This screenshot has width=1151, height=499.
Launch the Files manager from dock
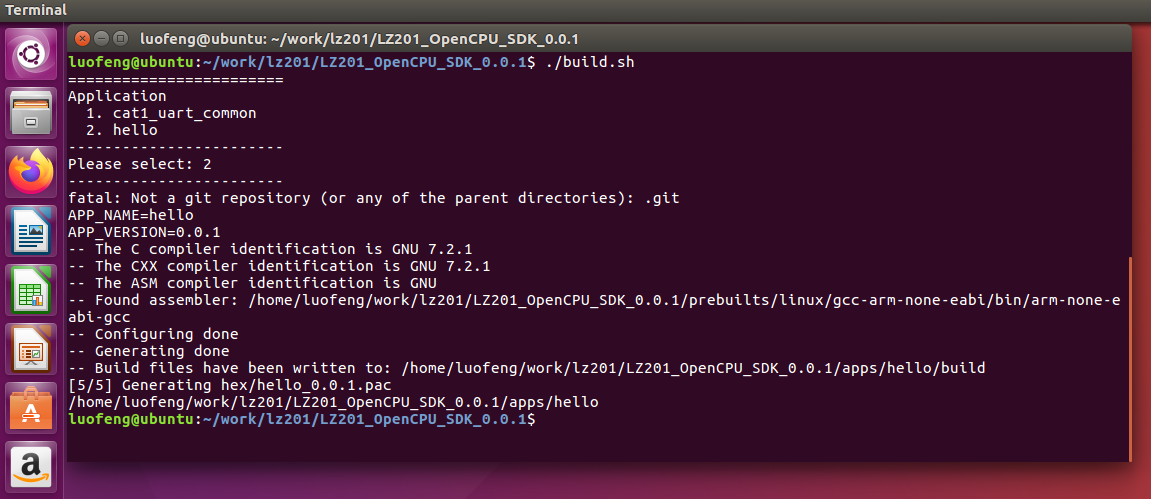32,113
